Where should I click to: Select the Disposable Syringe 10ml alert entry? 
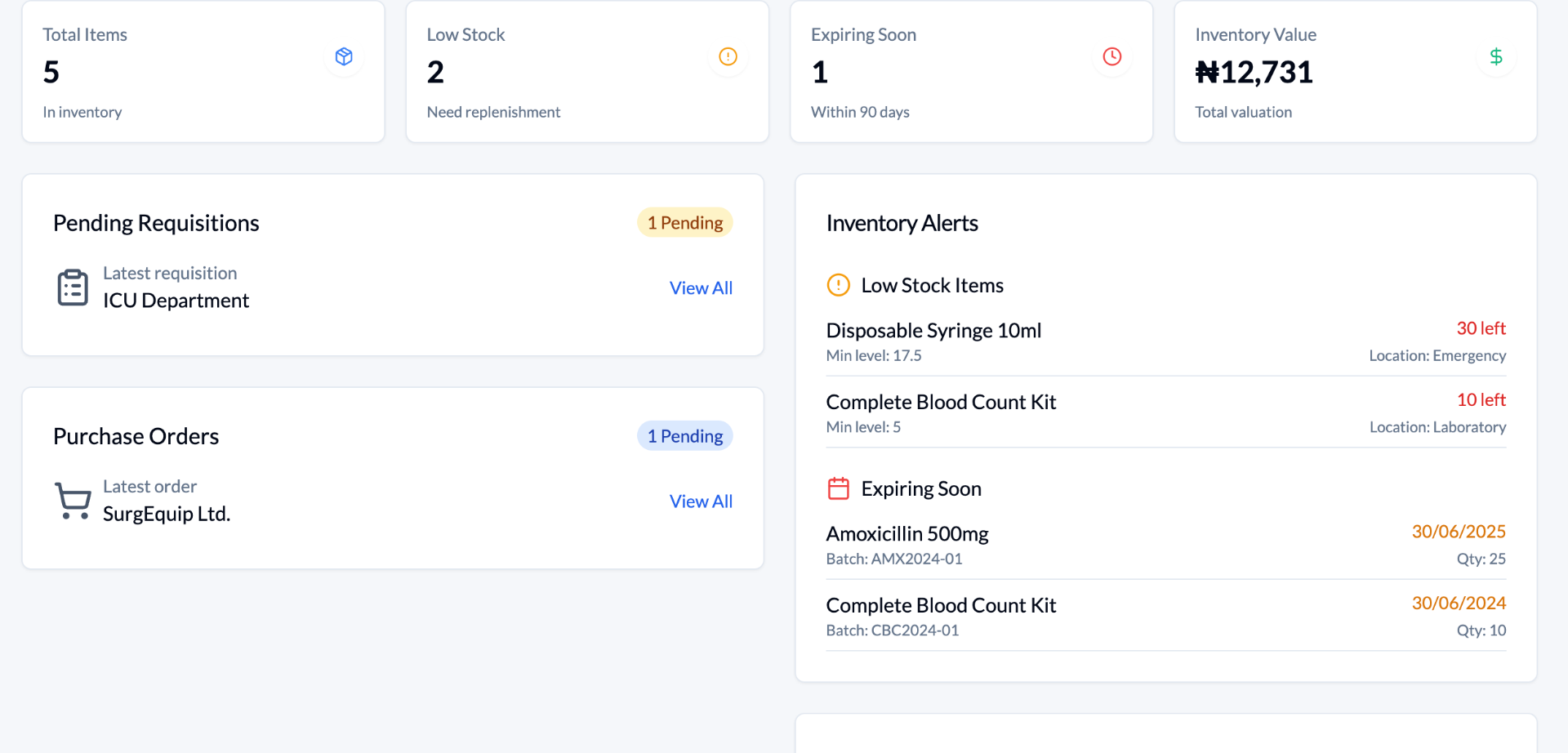933,330
